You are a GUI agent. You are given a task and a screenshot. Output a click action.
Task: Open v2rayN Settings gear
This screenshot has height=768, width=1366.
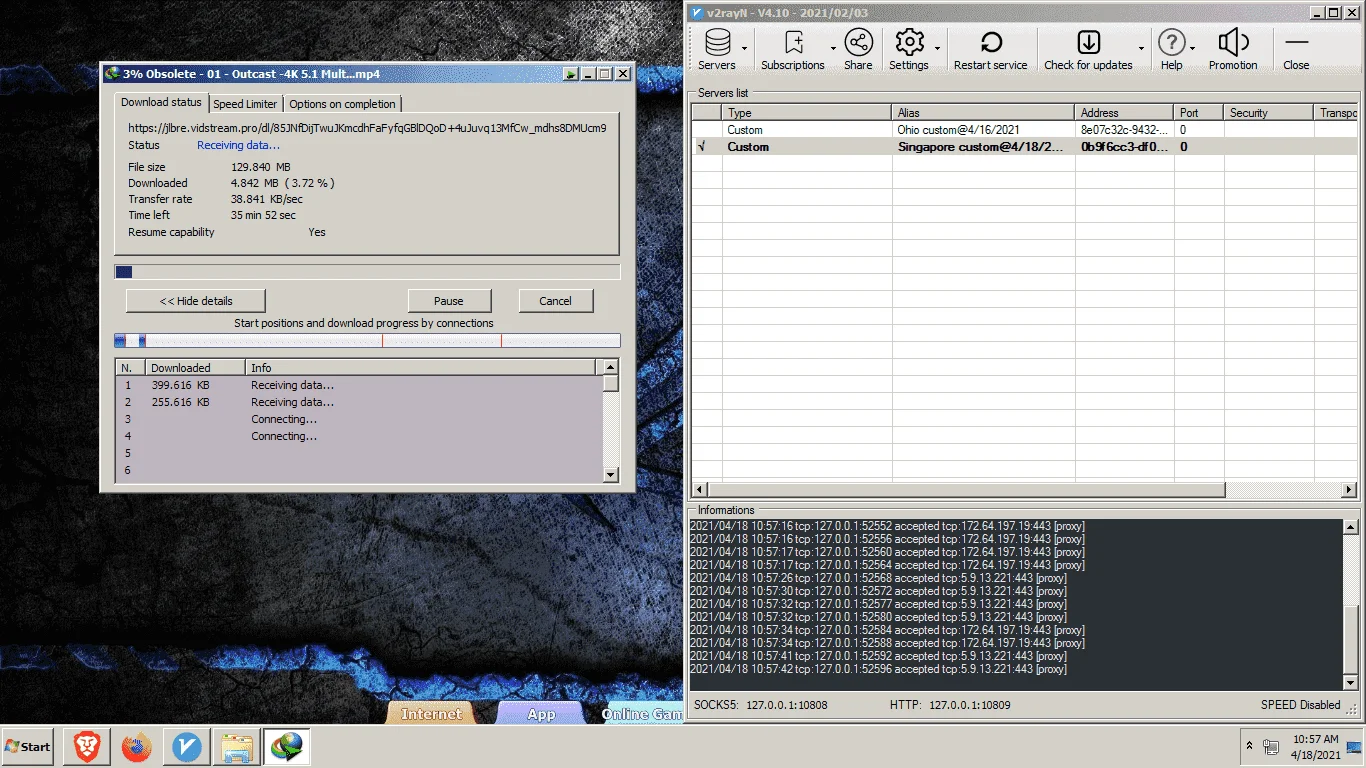tap(909, 49)
